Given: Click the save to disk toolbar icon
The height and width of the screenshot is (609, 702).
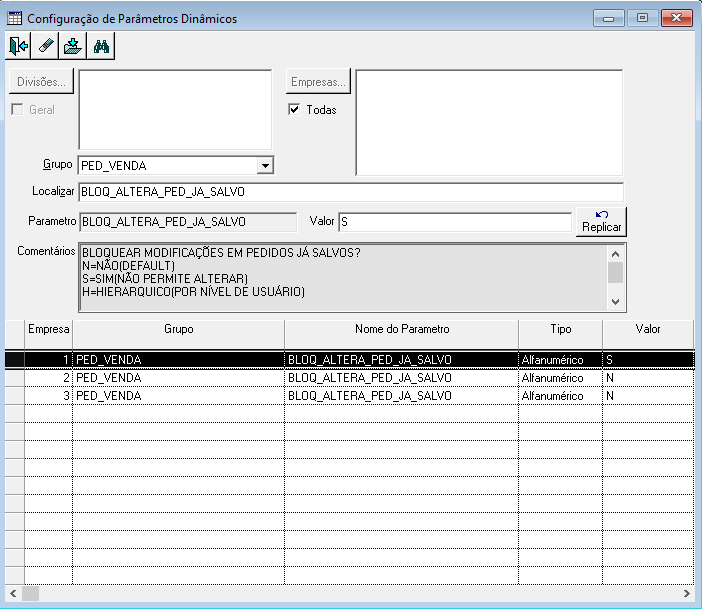Looking at the screenshot, I should coord(73,46).
